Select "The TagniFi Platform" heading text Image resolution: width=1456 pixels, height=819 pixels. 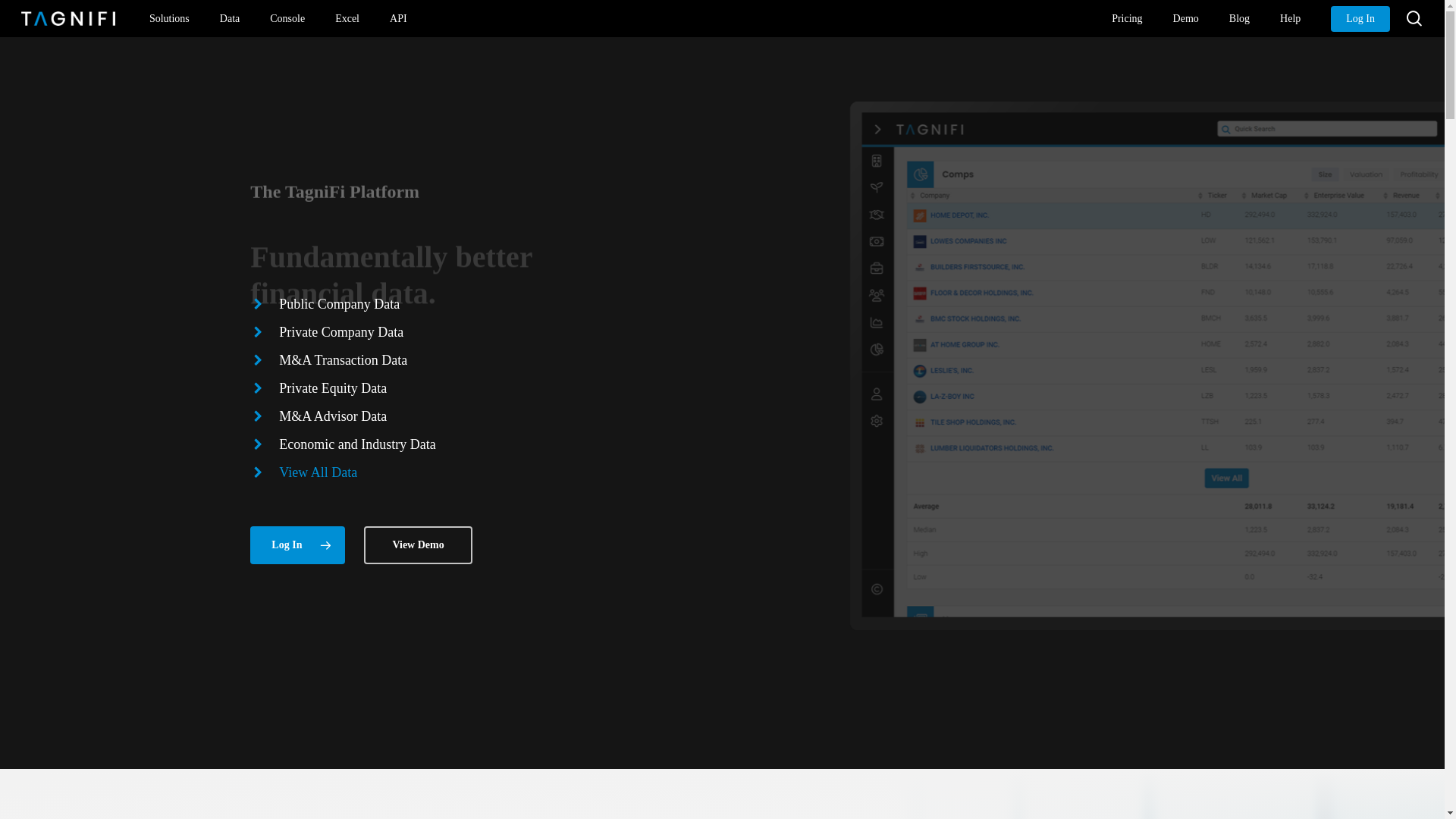(x=334, y=192)
